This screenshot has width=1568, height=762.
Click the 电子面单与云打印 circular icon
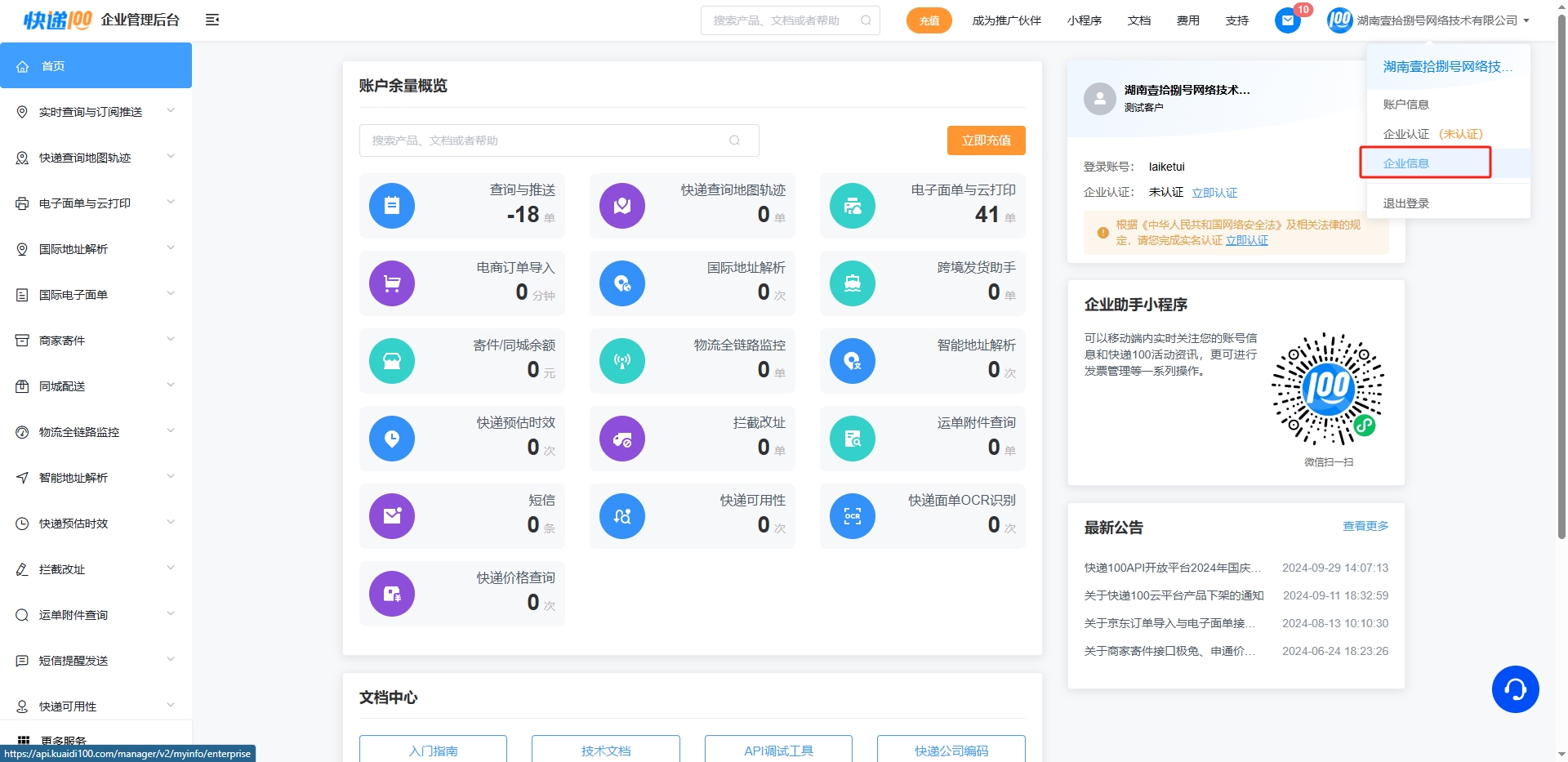pos(852,205)
